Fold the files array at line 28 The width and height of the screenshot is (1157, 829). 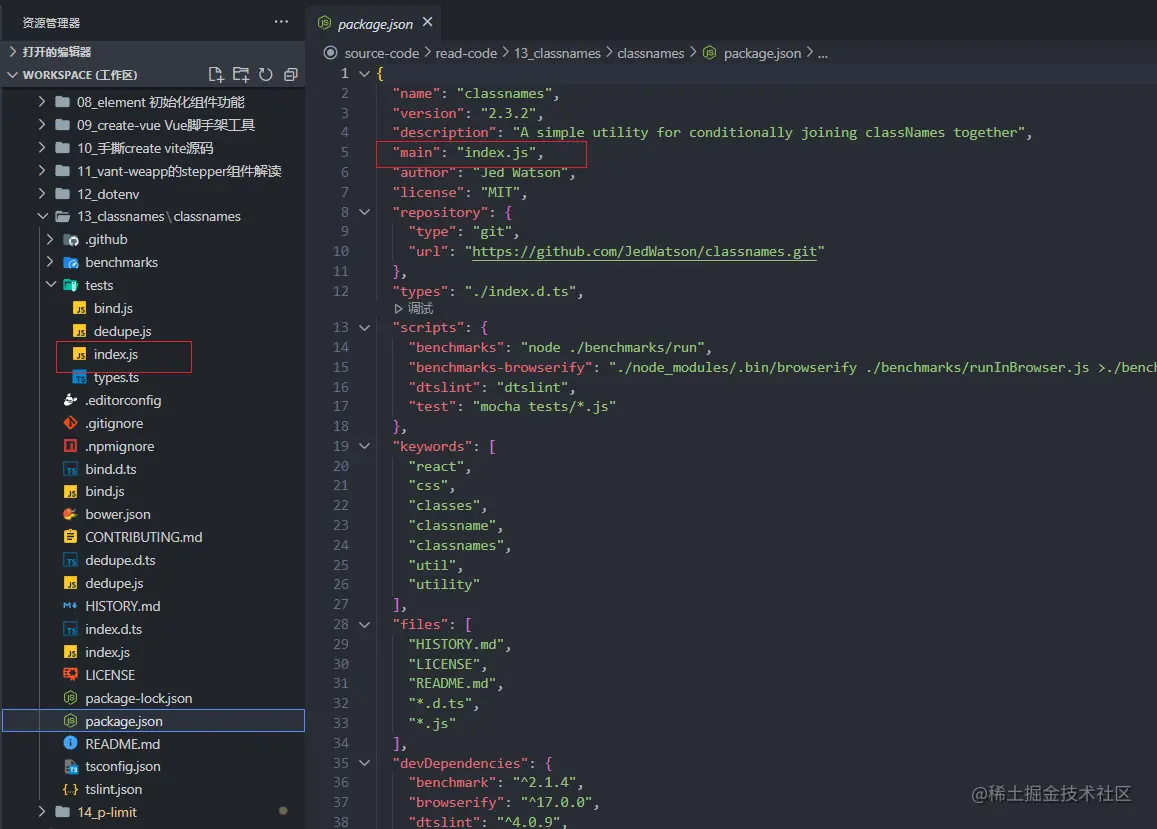pyautogui.click(x=365, y=625)
